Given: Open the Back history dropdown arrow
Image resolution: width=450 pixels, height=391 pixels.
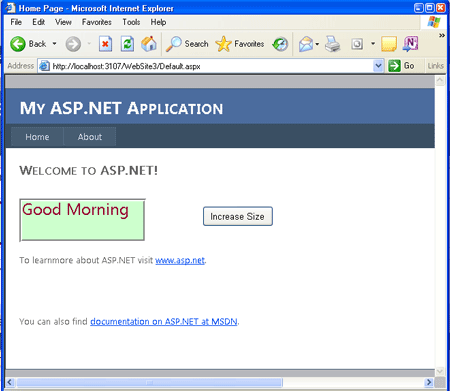Looking at the screenshot, I should tap(54, 44).
